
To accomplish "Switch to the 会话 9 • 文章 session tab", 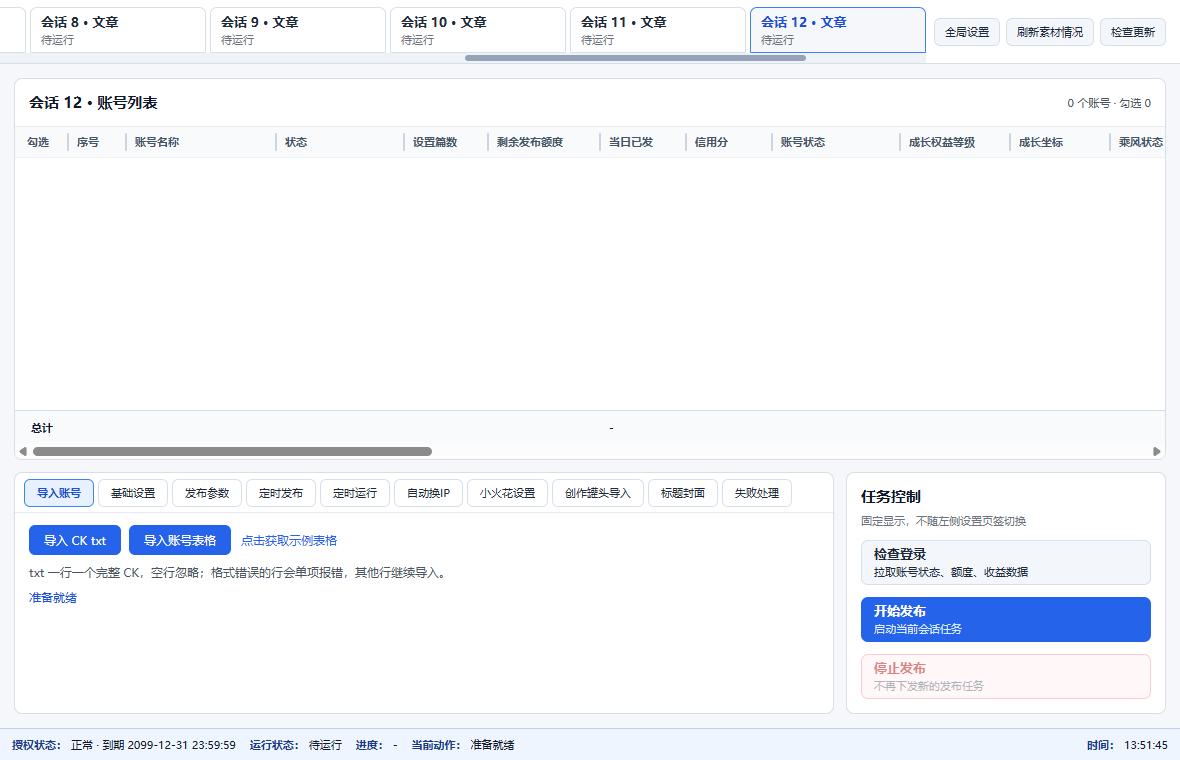I will 297,30.
